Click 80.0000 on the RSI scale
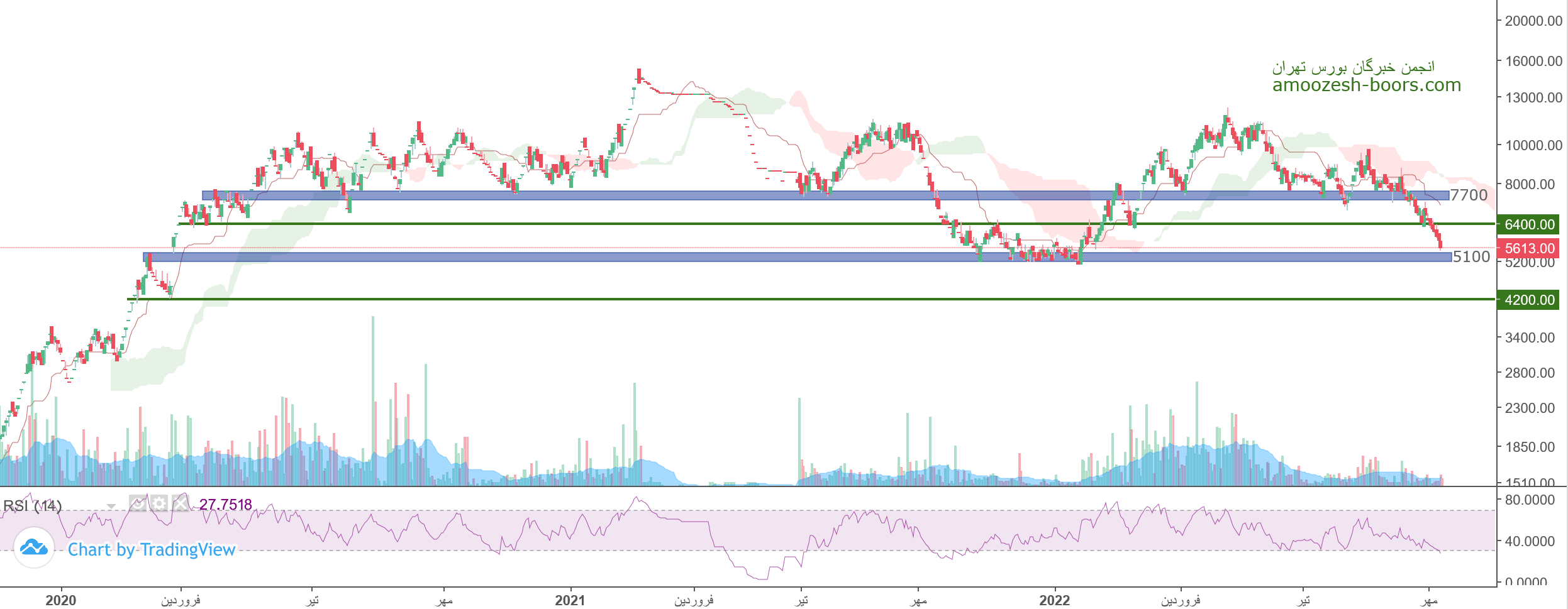Viewport: 1568px width, 609px height. tap(1530, 500)
